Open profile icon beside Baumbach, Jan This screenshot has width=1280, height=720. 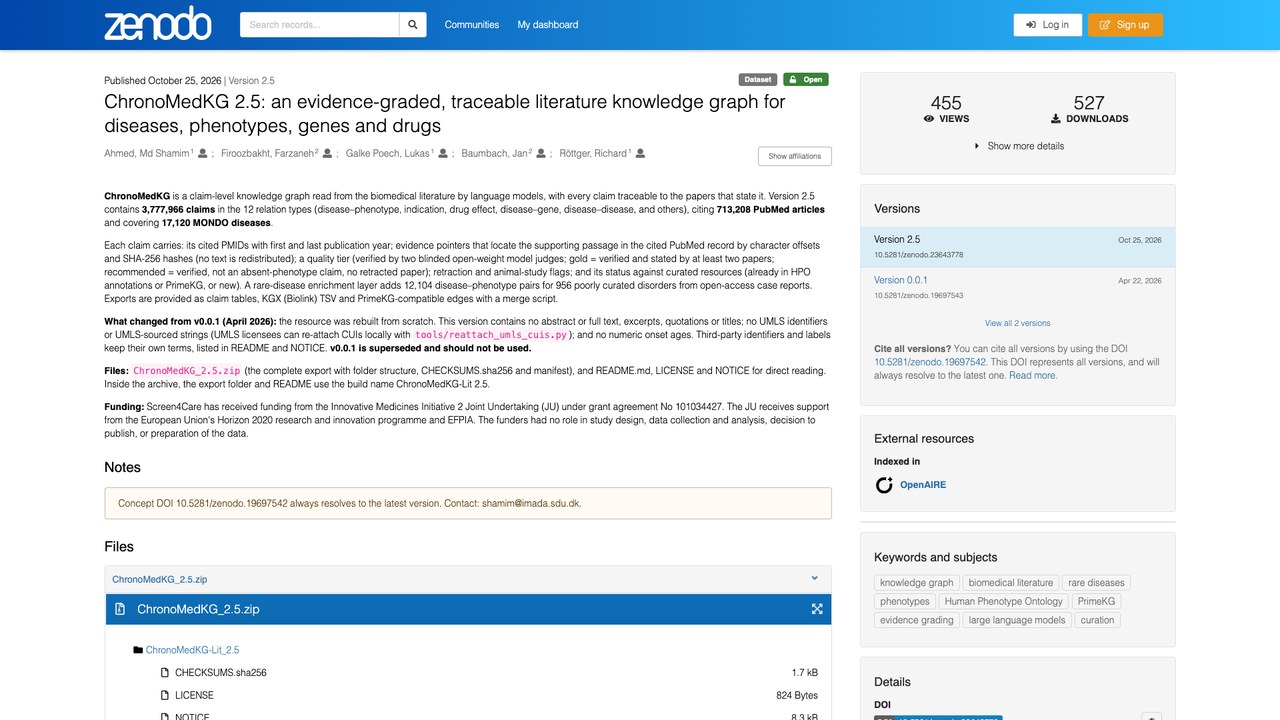point(541,154)
